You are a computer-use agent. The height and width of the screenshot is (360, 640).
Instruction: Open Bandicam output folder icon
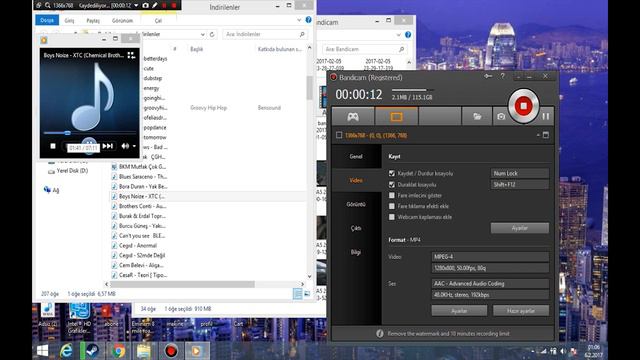(477, 117)
